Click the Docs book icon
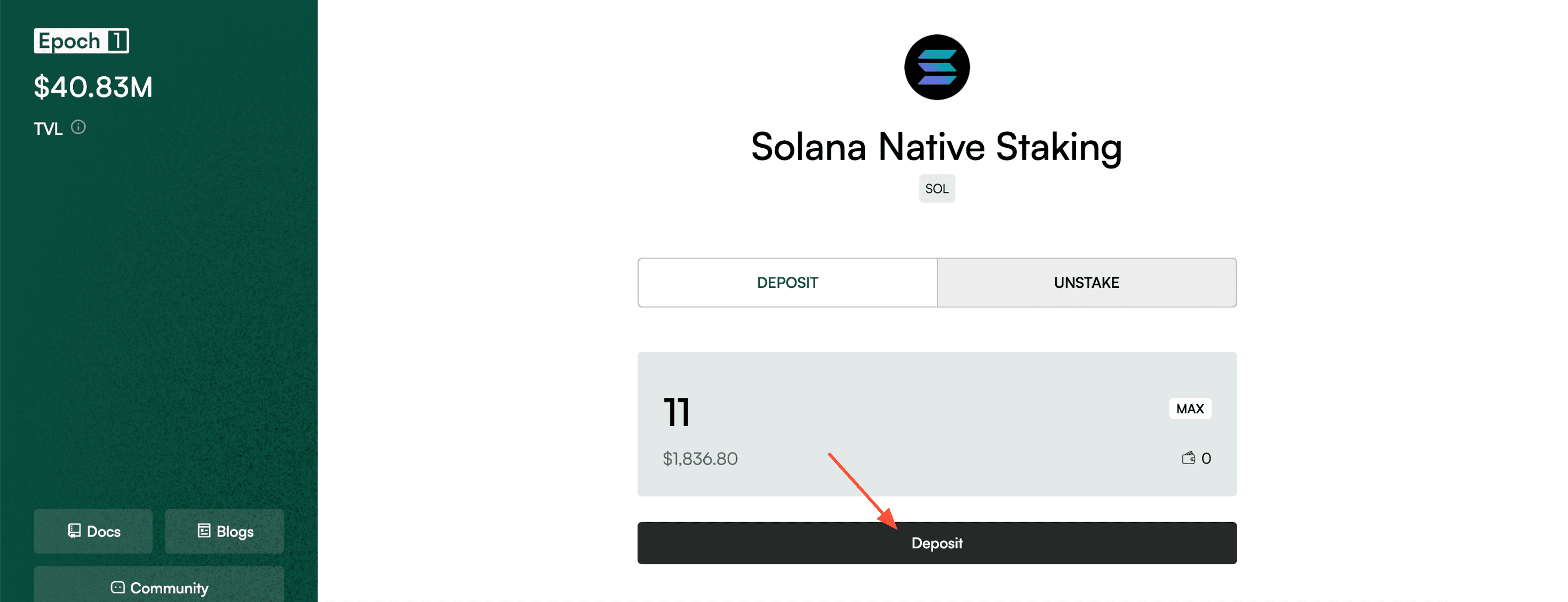 point(74,531)
